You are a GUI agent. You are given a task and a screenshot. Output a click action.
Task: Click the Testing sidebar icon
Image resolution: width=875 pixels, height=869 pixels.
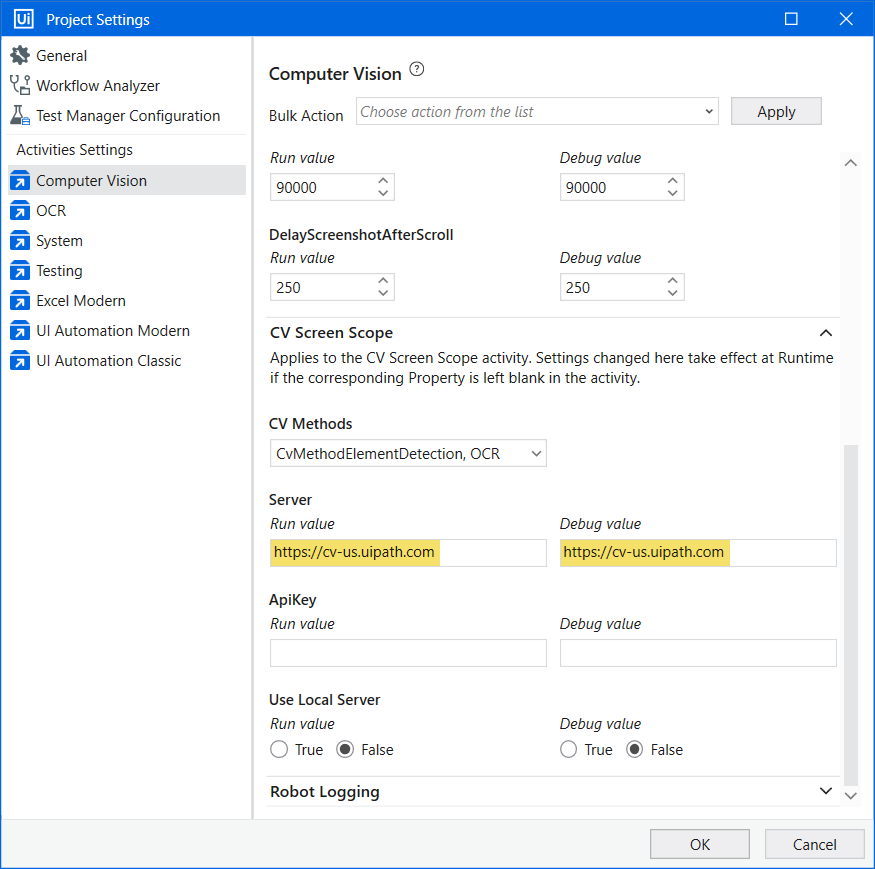20,271
